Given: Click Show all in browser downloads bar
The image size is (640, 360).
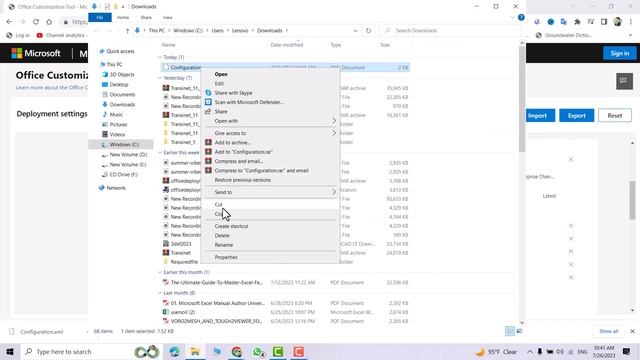Looking at the screenshot, I should tap(609, 331).
